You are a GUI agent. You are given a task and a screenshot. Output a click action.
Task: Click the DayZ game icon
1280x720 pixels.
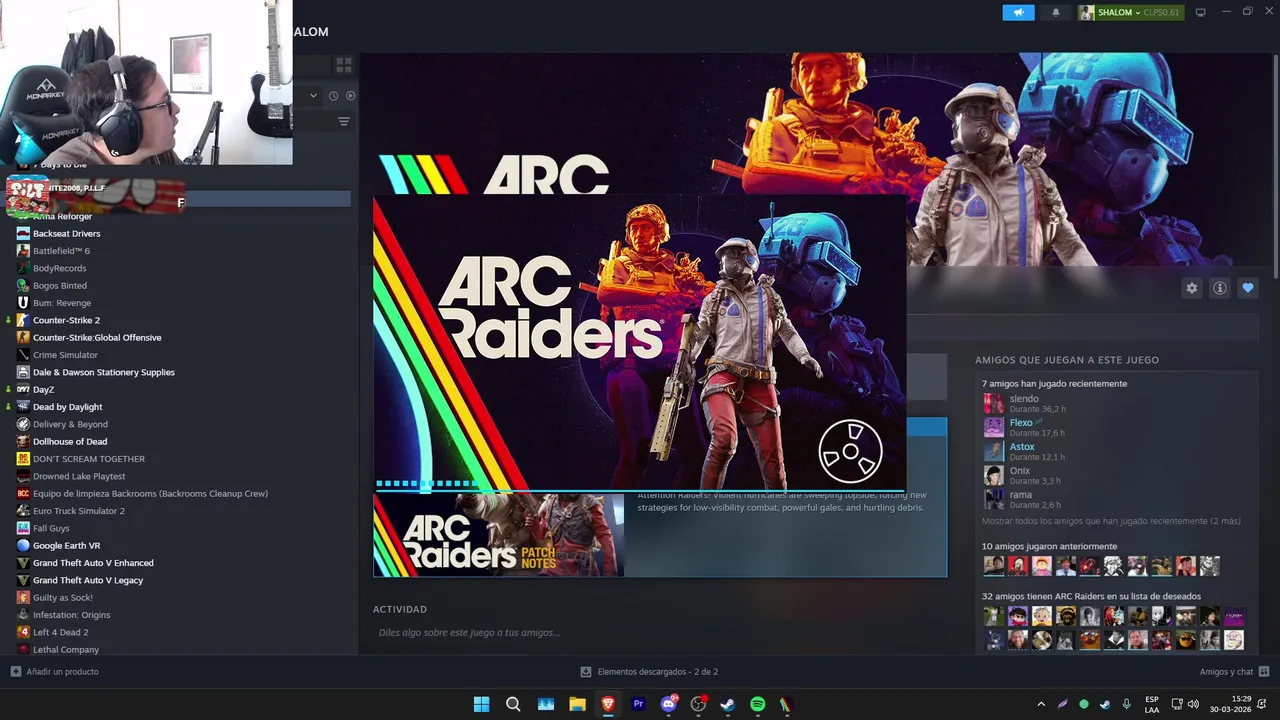point(23,389)
